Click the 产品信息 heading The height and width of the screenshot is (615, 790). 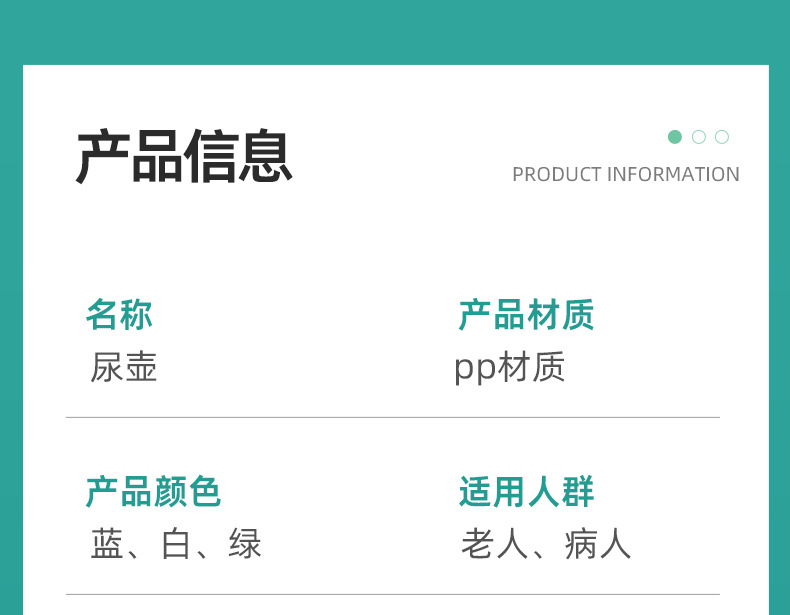pyautogui.click(x=184, y=156)
